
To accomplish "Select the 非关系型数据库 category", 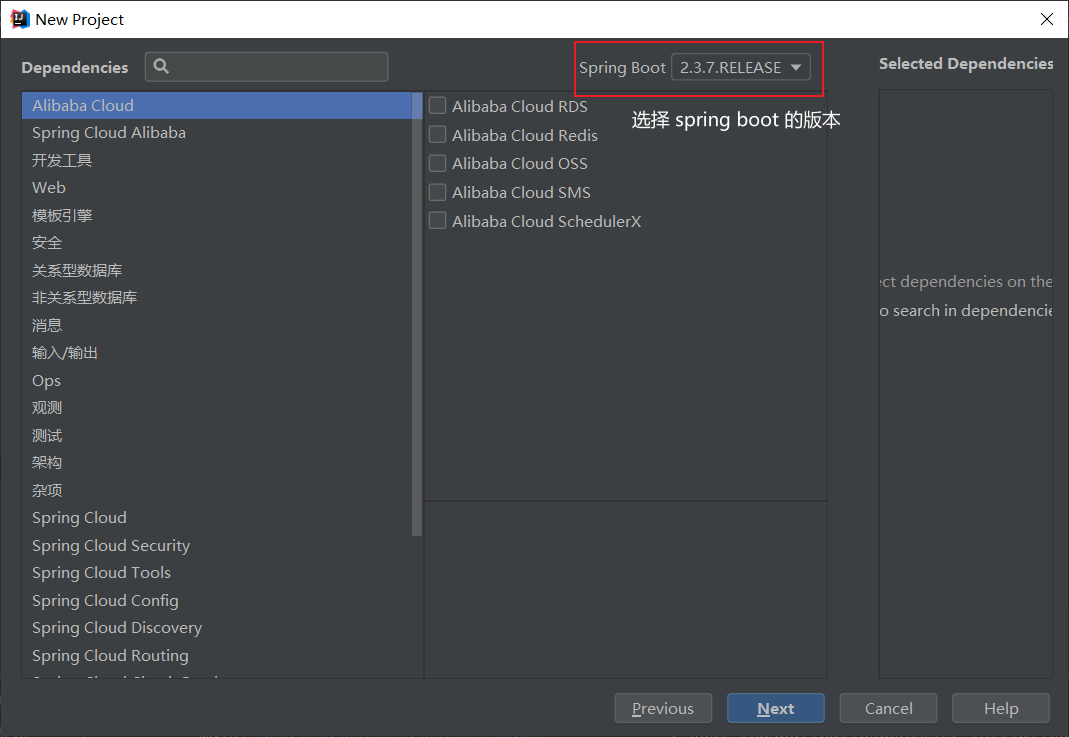I will tap(217, 297).
